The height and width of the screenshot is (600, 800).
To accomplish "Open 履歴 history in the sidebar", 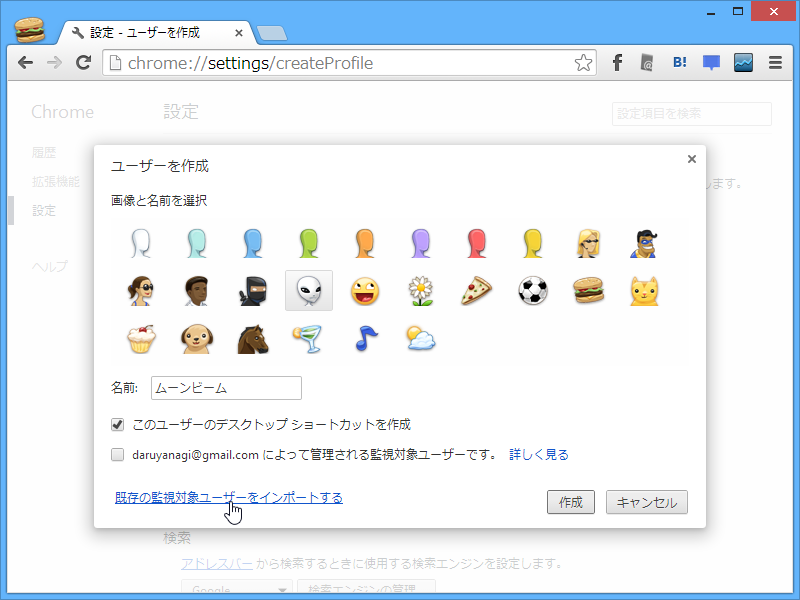I will coord(44,153).
